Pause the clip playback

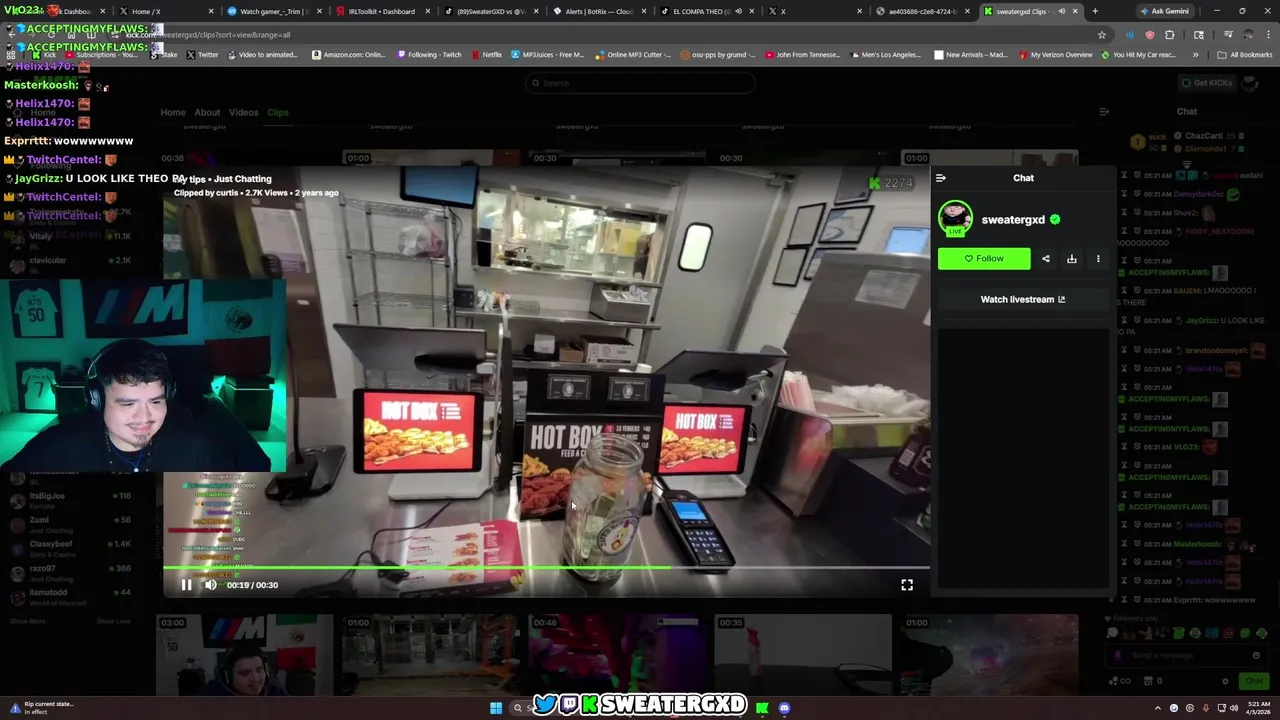(x=186, y=585)
